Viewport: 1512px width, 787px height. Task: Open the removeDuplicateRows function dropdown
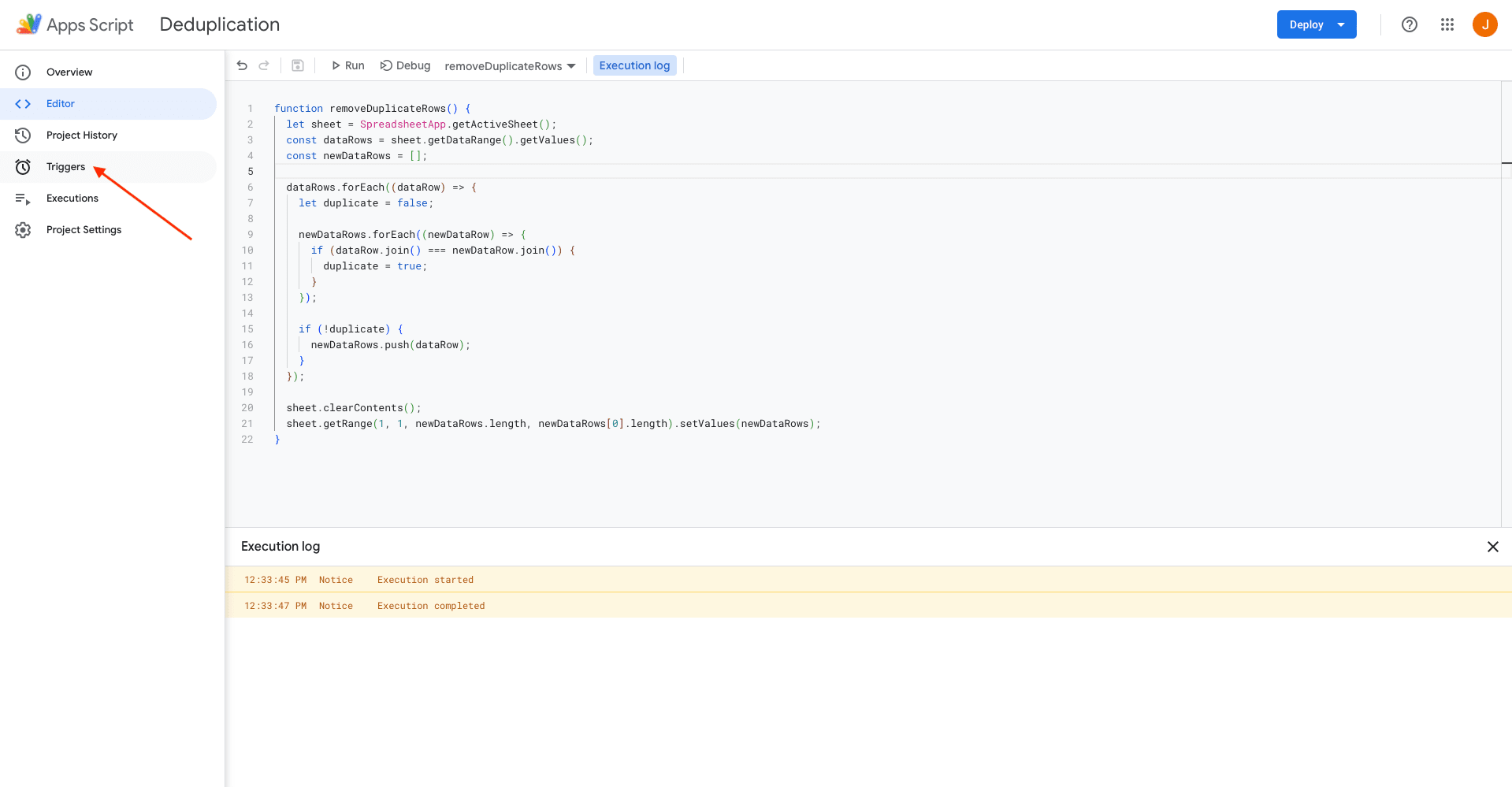pyautogui.click(x=510, y=66)
